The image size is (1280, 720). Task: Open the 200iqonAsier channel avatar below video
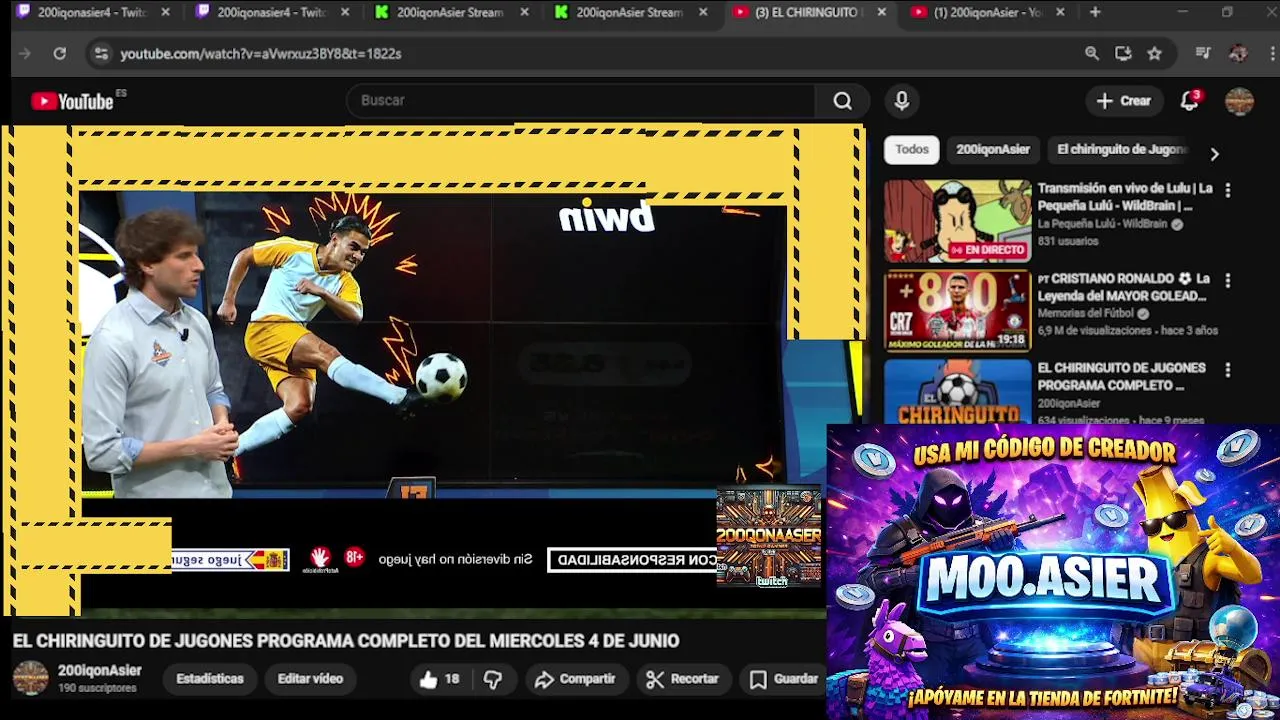coord(30,678)
